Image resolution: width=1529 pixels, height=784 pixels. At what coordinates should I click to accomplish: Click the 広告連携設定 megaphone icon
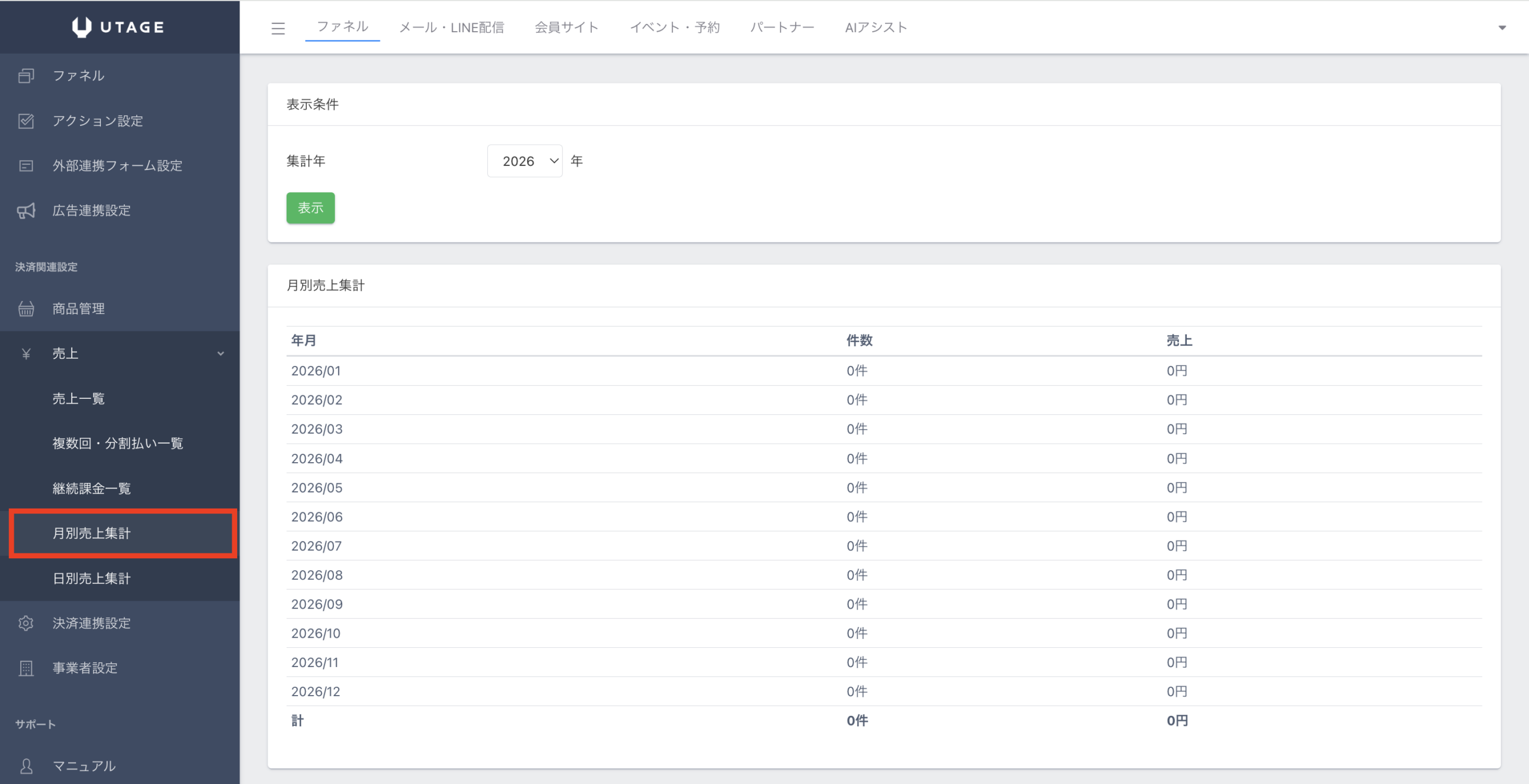tap(26, 210)
